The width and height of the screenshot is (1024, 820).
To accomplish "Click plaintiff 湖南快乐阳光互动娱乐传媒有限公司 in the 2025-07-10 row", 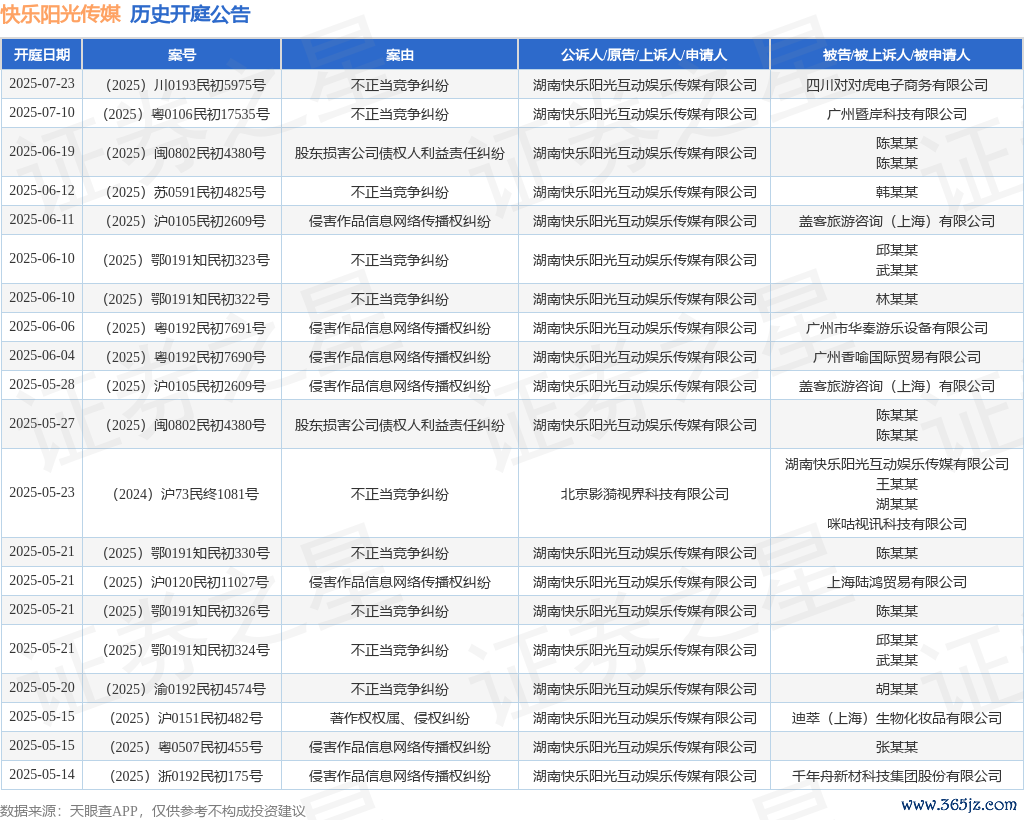I will pyautogui.click(x=644, y=114).
